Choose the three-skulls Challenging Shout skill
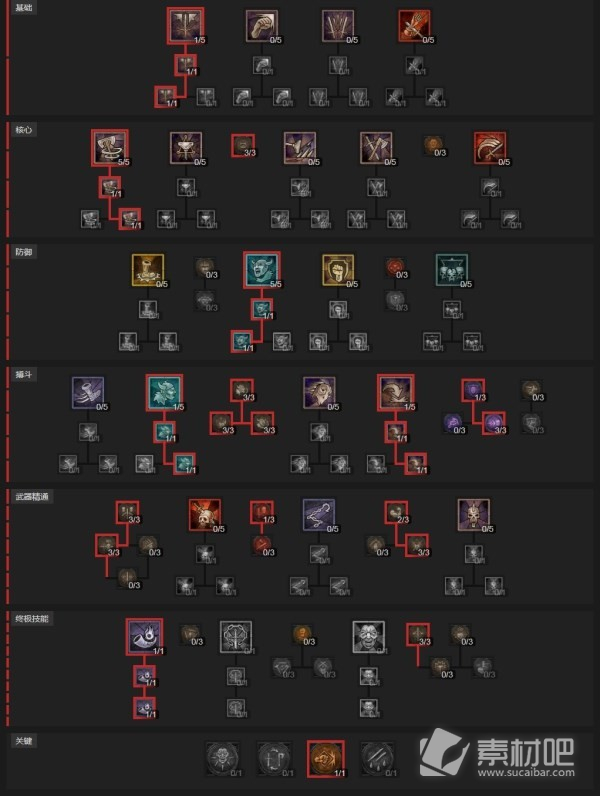Image resolution: width=600 pixels, height=796 pixels. click(452, 270)
